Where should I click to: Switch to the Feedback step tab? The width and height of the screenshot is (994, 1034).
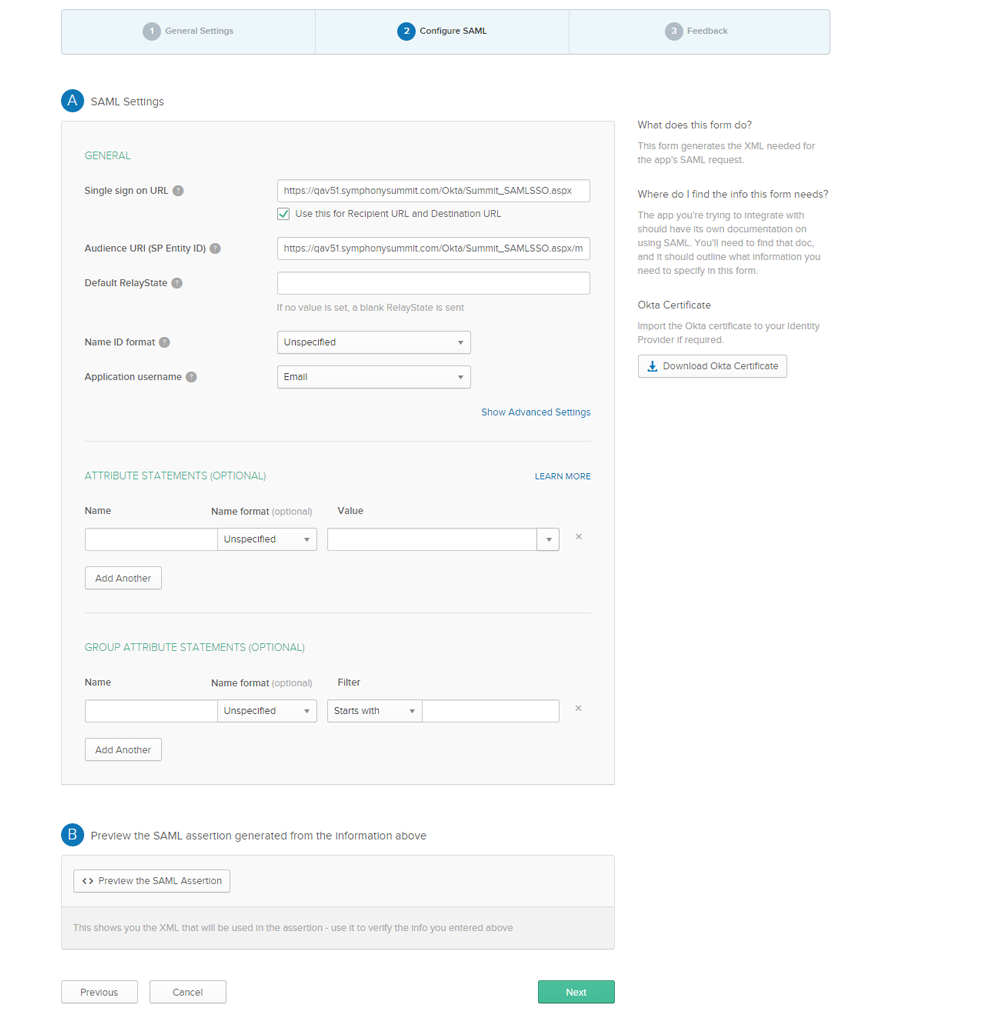click(697, 31)
